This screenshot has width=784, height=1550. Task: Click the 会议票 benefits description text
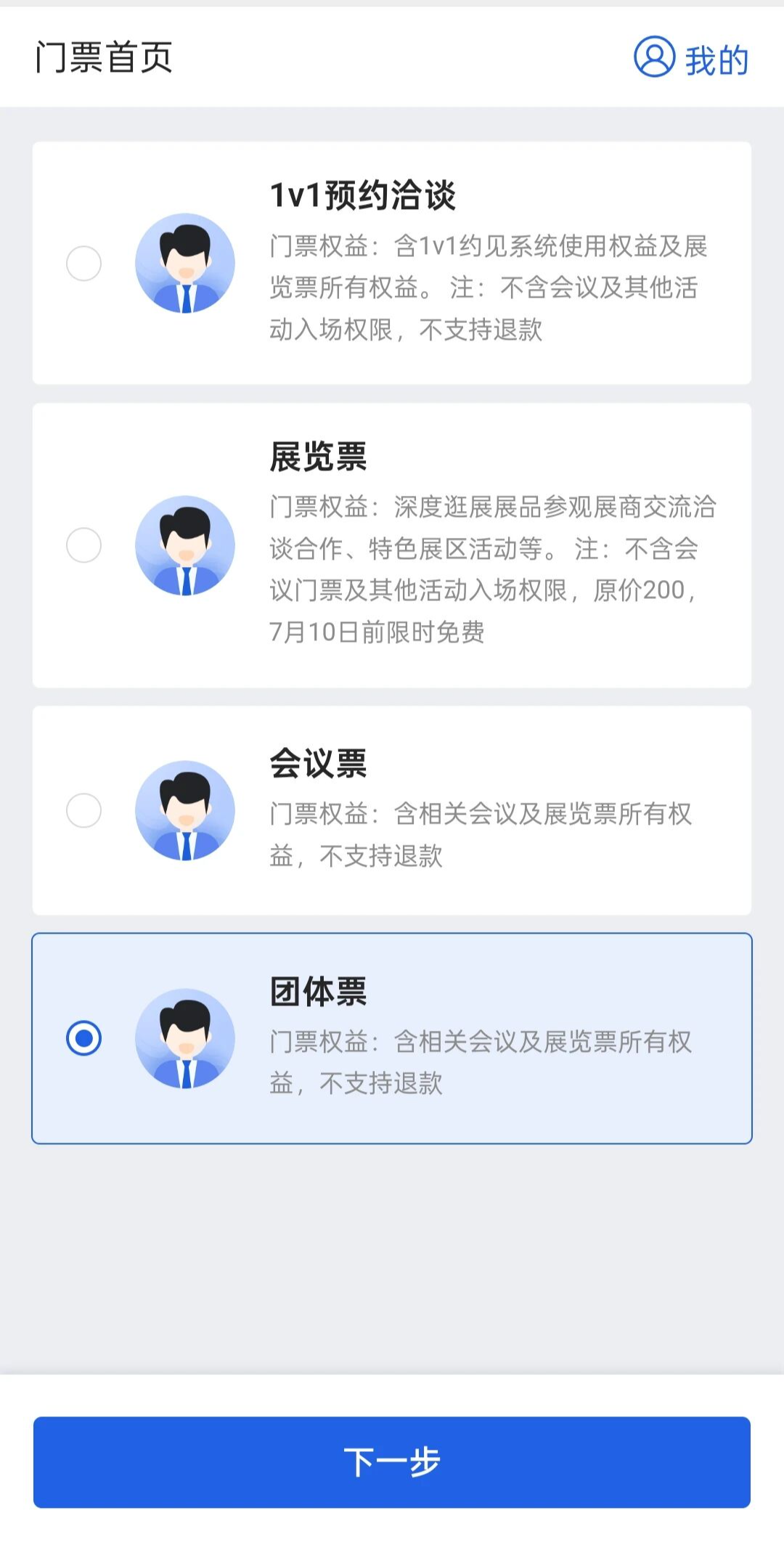(480, 834)
